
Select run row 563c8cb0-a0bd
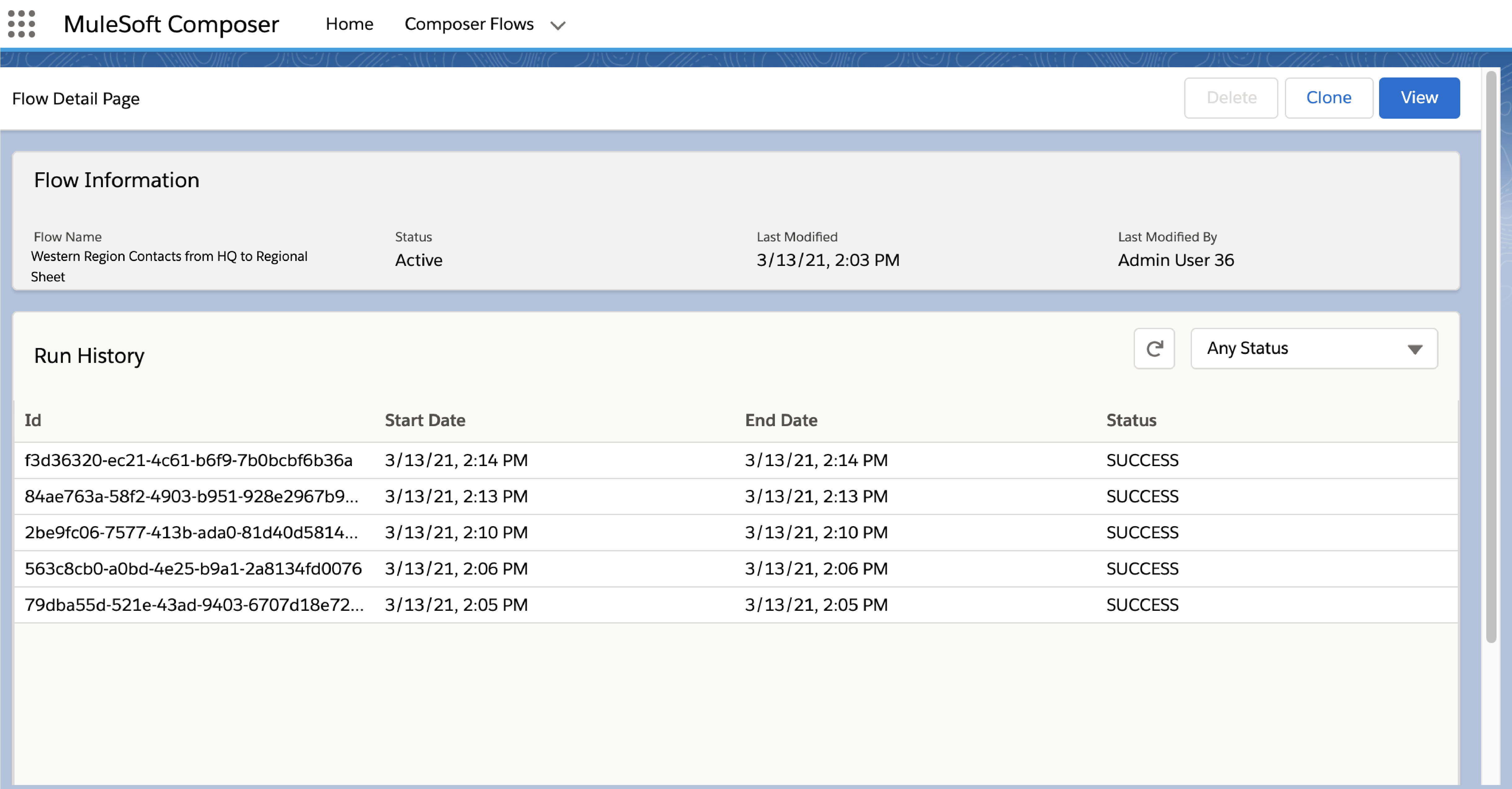[194, 568]
